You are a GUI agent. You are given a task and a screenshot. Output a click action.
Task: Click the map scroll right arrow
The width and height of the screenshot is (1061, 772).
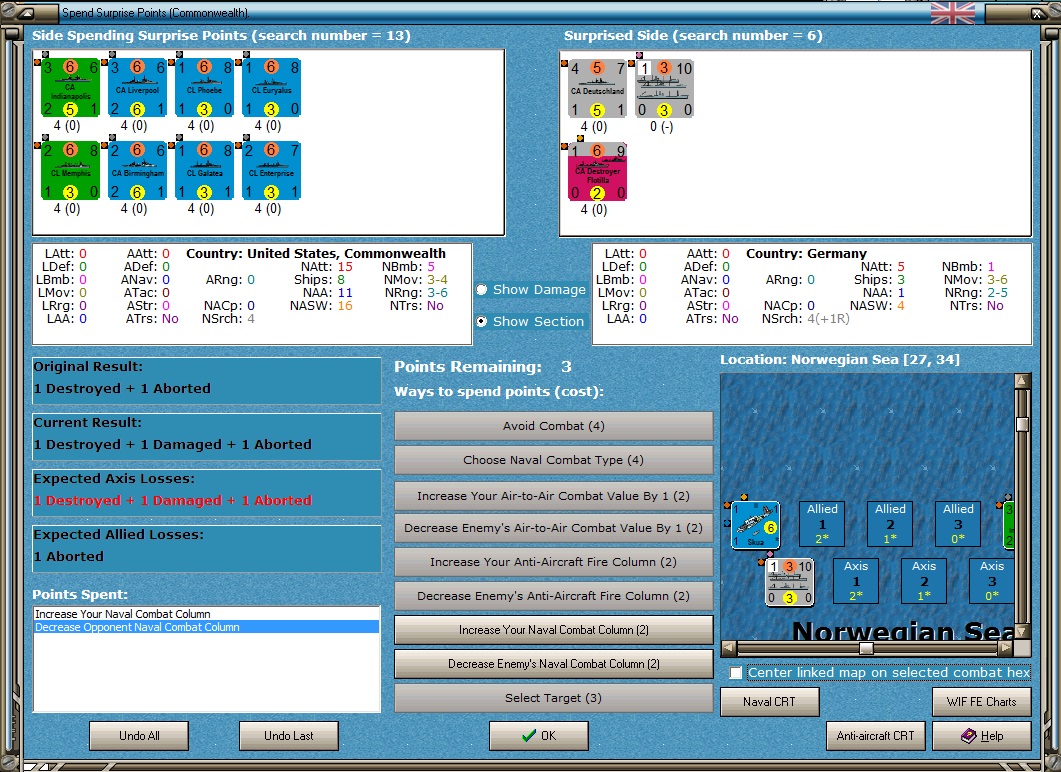click(x=1006, y=649)
